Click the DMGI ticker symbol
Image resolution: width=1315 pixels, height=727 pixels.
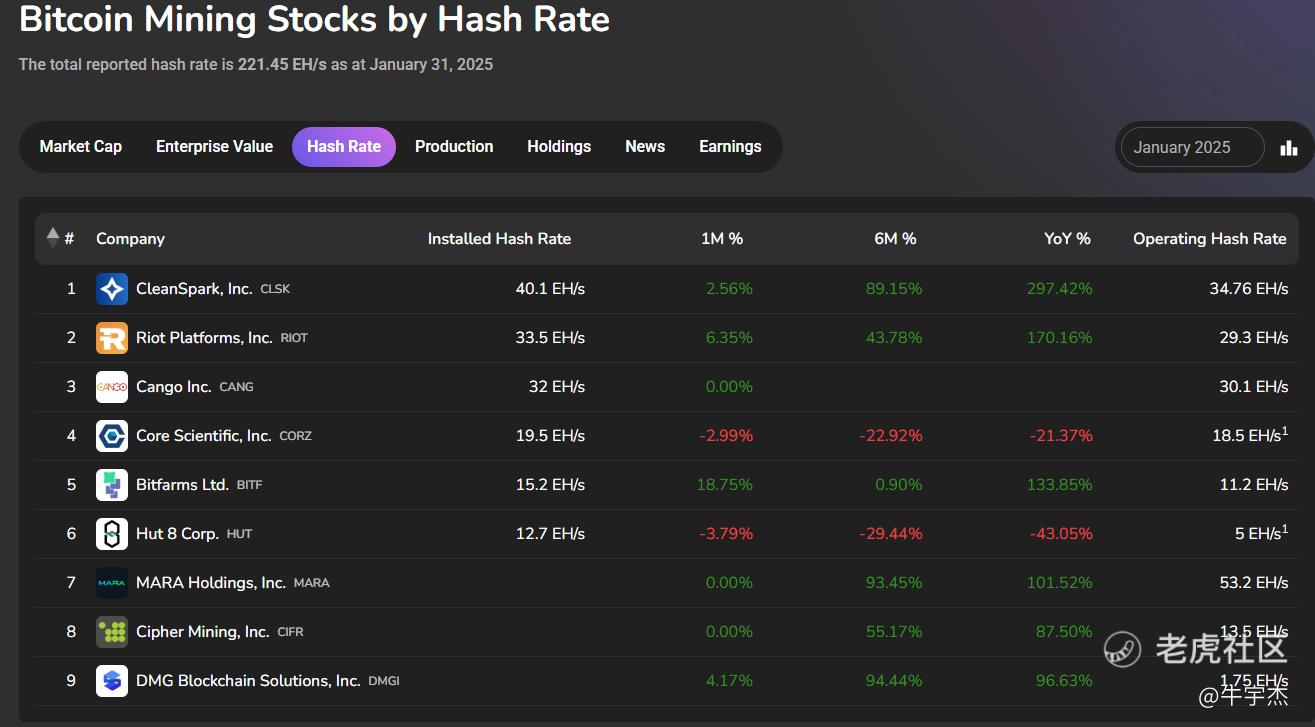[x=384, y=681]
